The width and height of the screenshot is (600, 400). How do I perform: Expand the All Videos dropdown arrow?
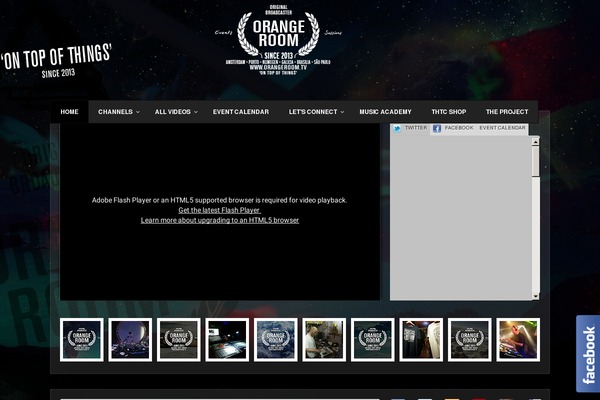(196, 112)
